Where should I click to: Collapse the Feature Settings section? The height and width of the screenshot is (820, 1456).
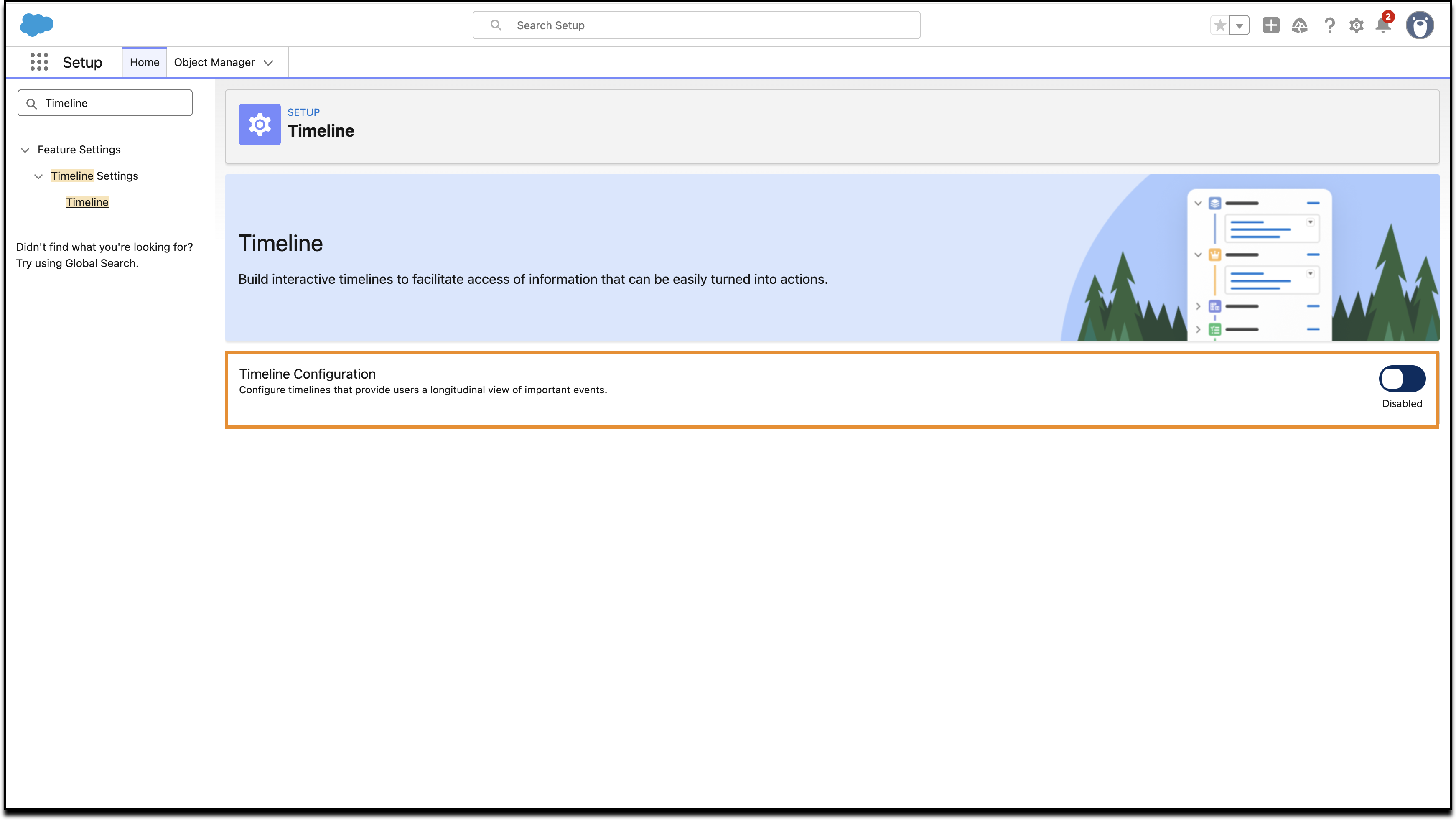click(x=25, y=150)
